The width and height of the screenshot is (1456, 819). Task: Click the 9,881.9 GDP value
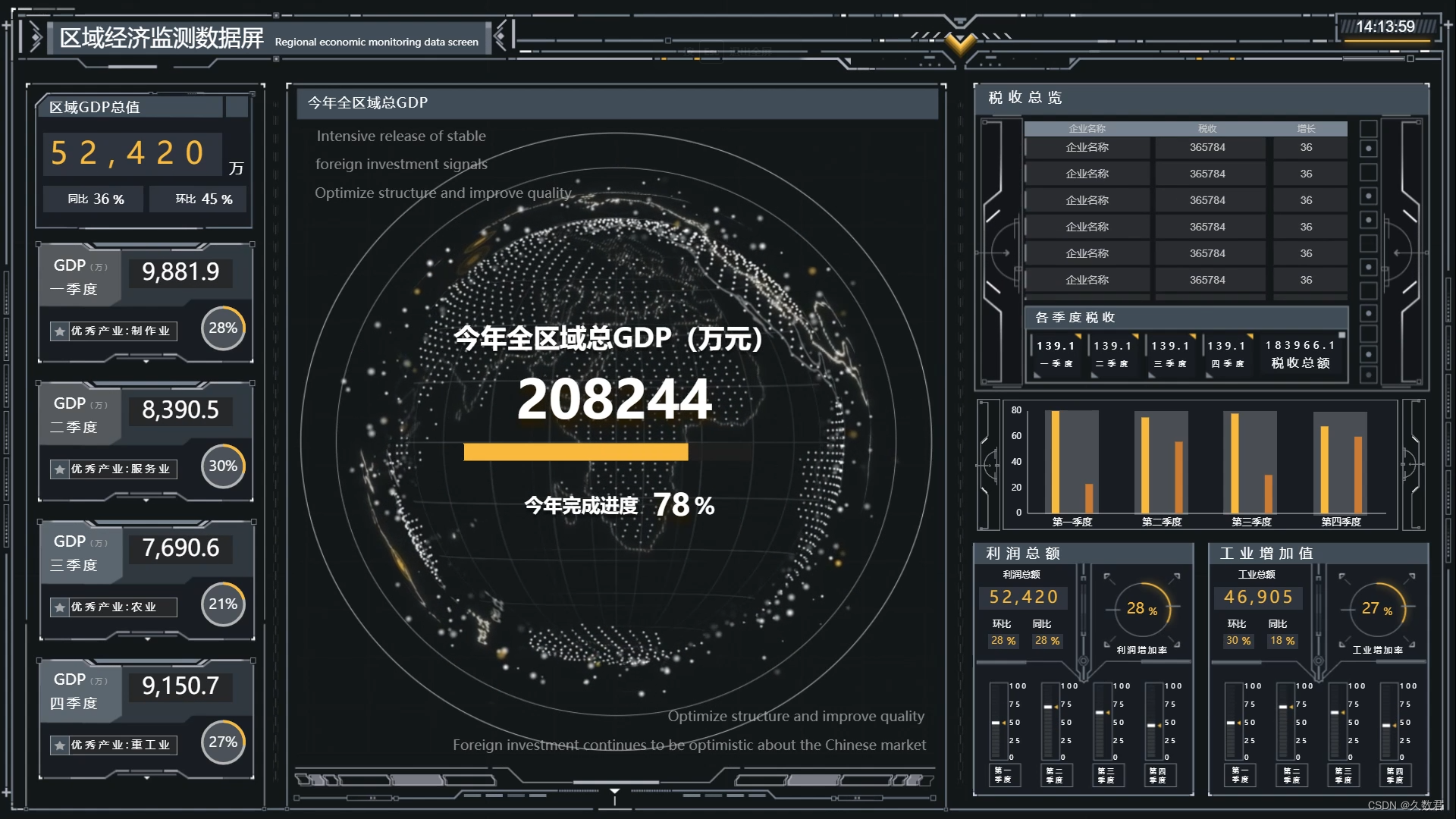(x=180, y=271)
